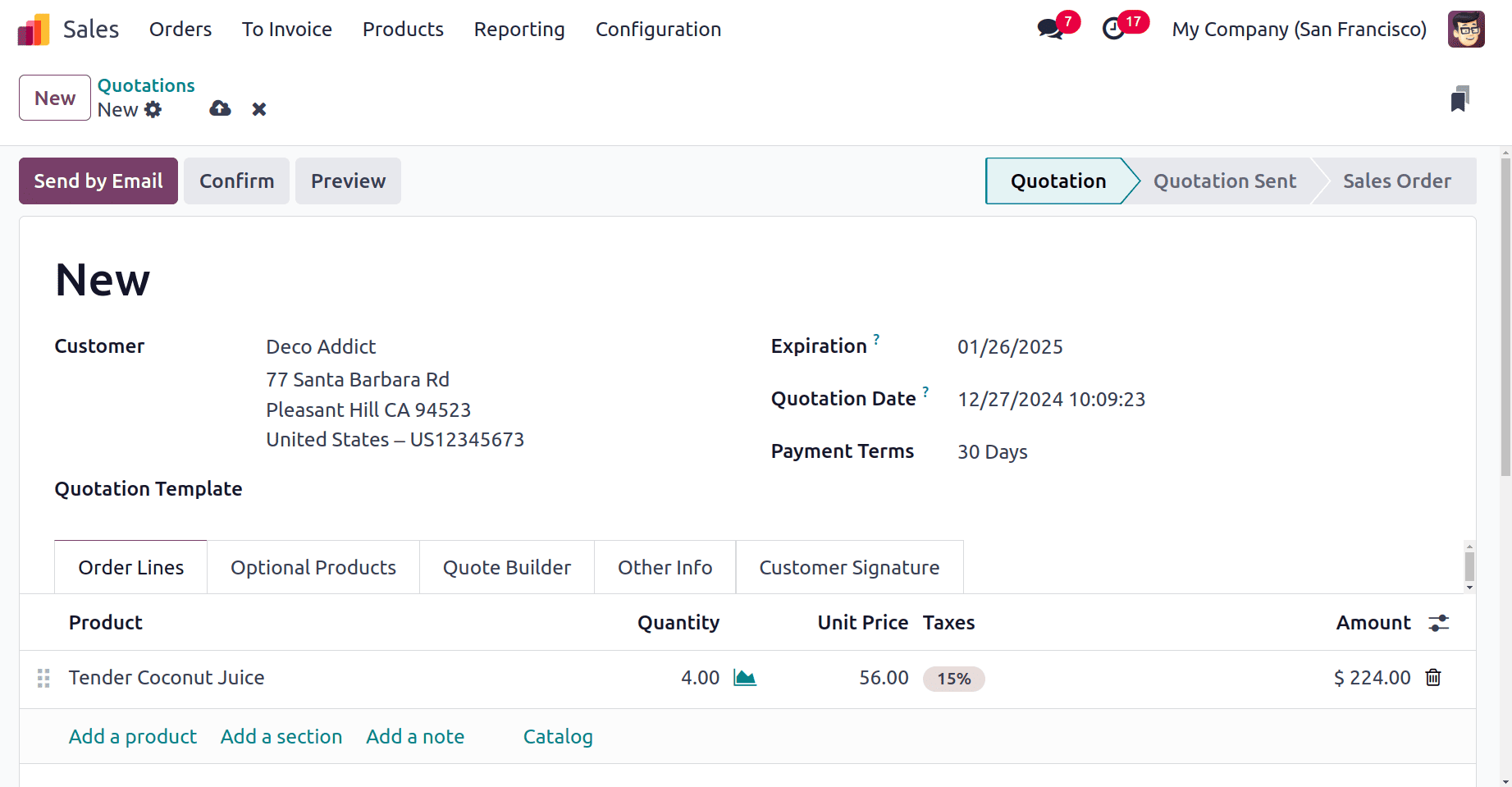Click the Quantity column header
The width and height of the screenshot is (1512, 787).
678,623
